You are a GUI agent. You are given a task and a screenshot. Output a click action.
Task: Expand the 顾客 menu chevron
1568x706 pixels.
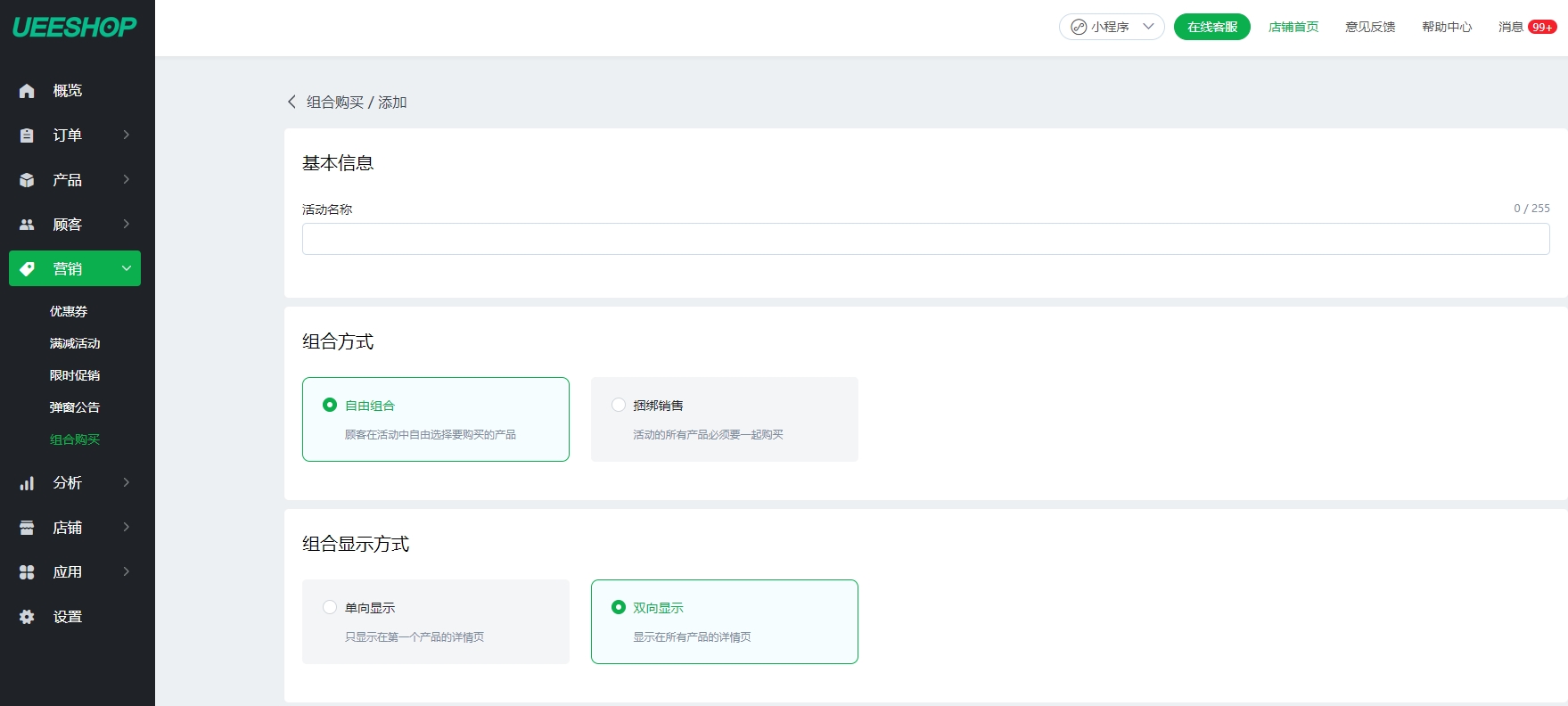pos(127,224)
